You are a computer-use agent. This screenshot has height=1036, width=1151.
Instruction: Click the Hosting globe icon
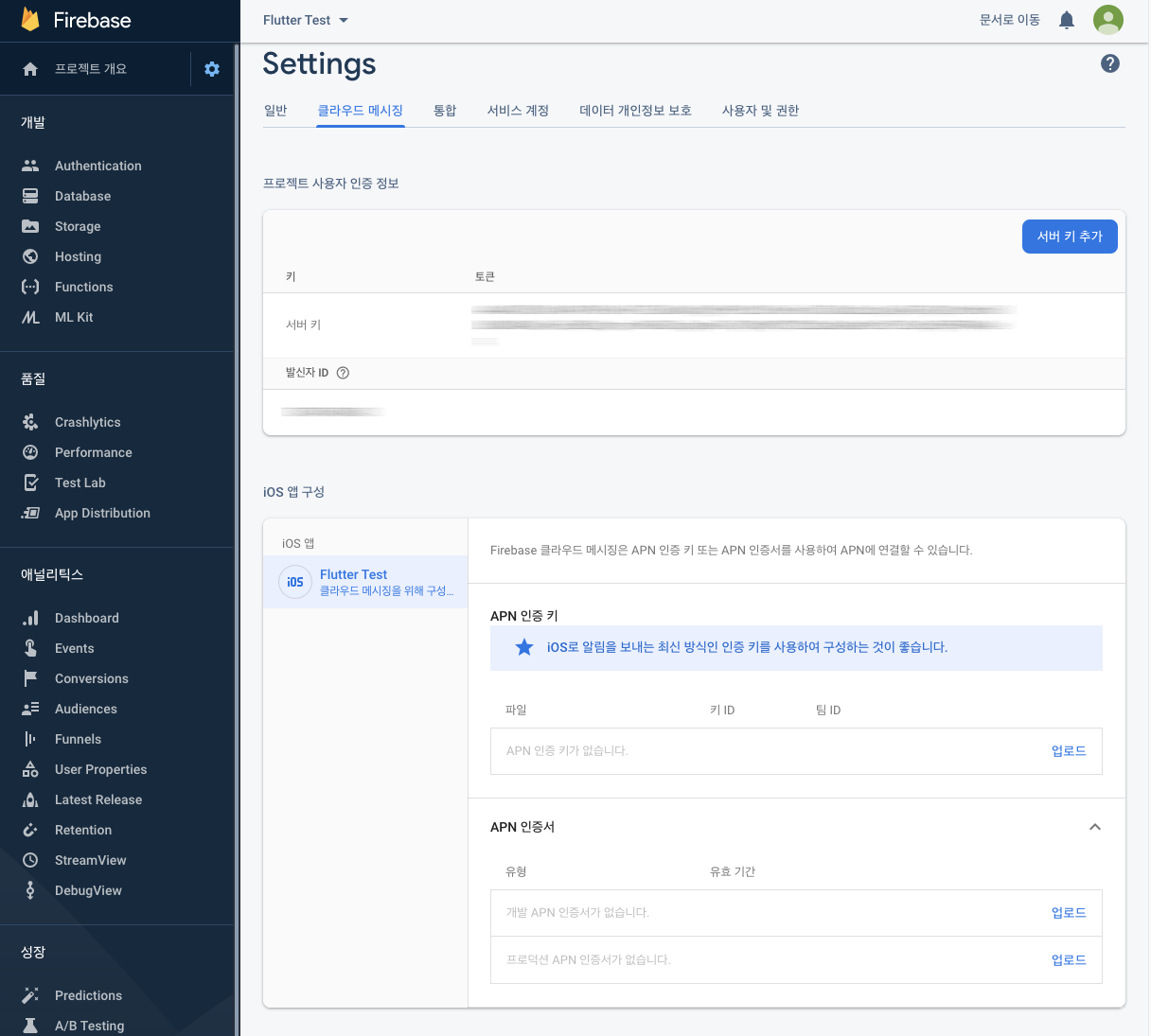click(x=30, y=256)
